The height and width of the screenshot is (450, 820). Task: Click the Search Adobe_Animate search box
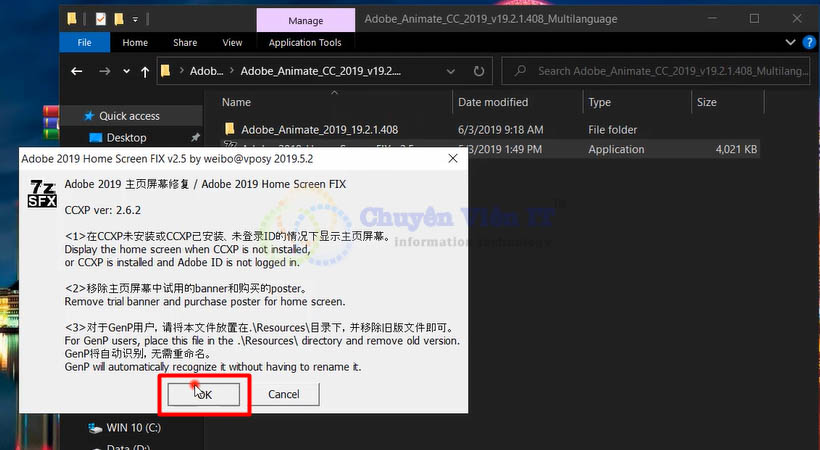(x=660, y=71)
